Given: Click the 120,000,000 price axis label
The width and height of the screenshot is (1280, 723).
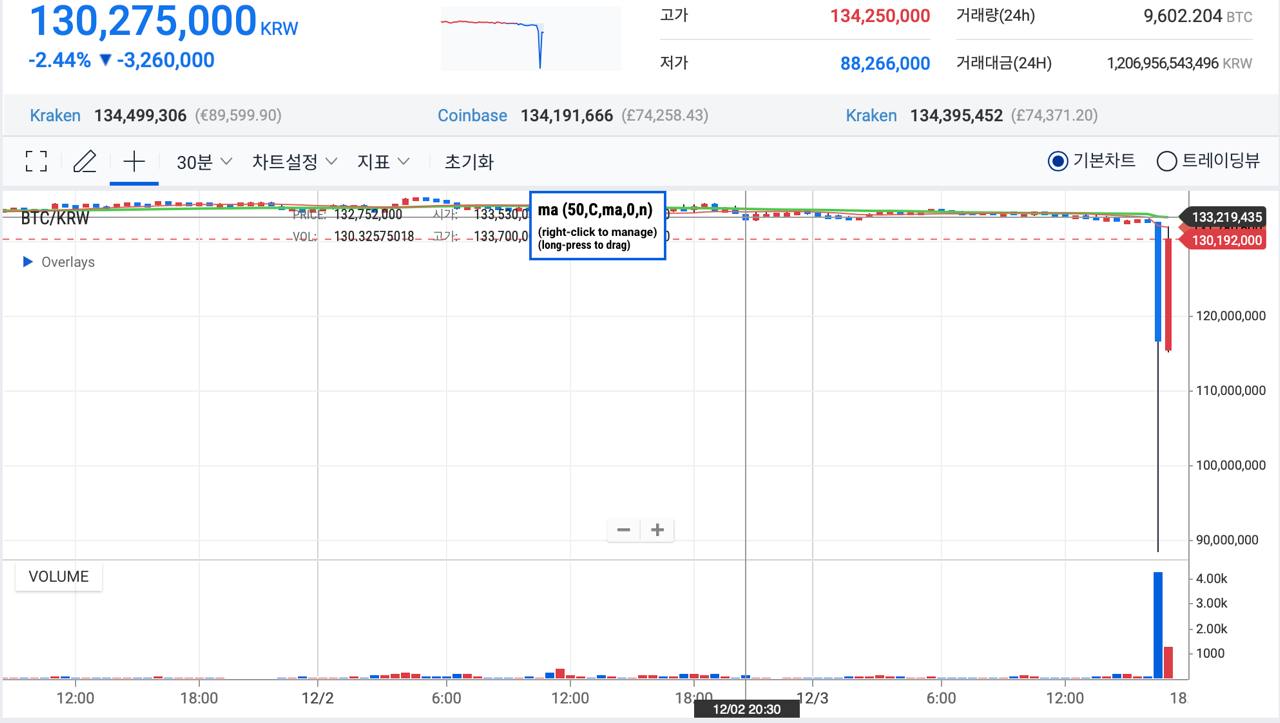Looking at the screenshot, I should pyautogui.click(x=1231, y=316).
